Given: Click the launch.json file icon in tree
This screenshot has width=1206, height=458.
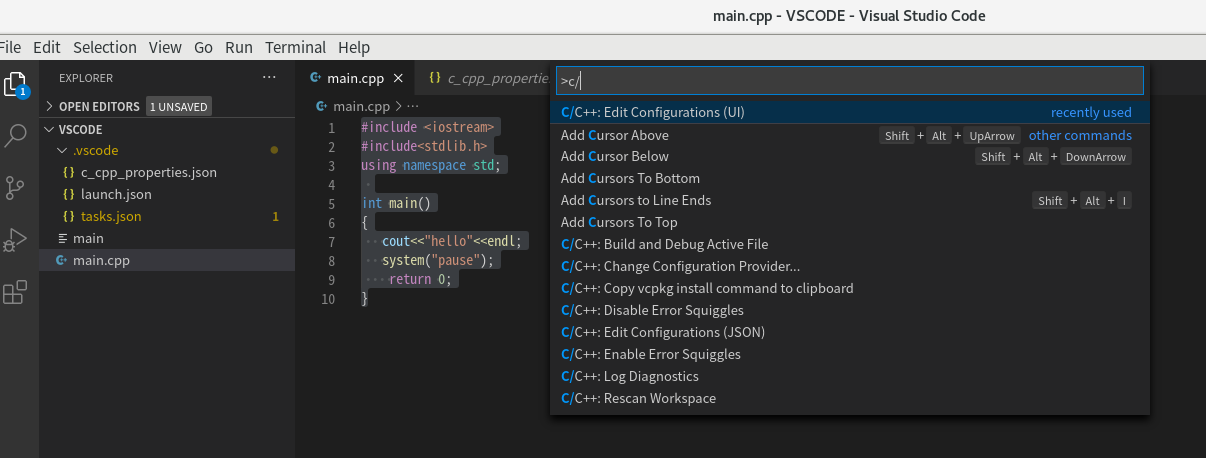Looking at the screenshot, I should coord(68,194).
